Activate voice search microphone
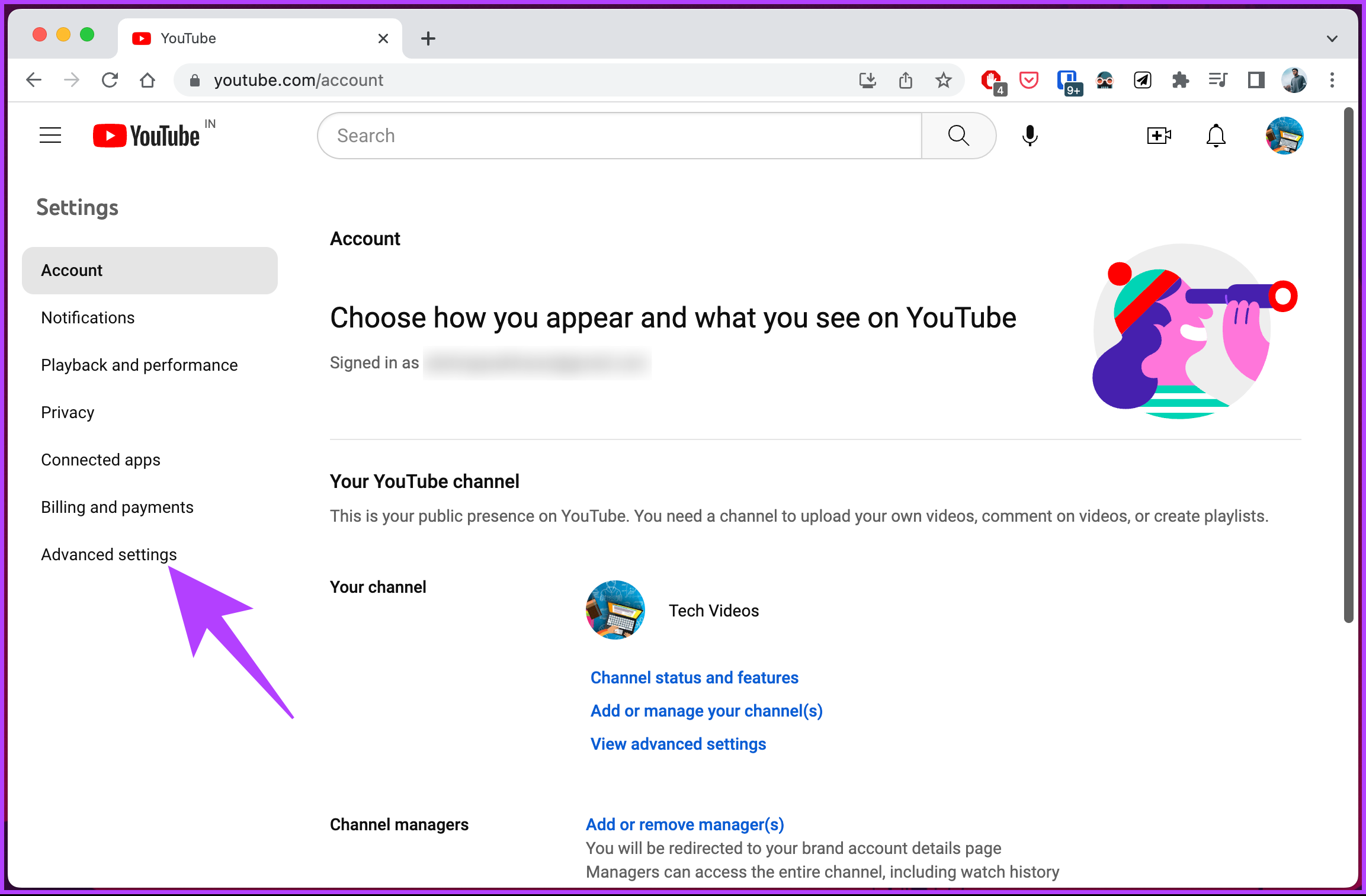 (x=1030, y=136)
